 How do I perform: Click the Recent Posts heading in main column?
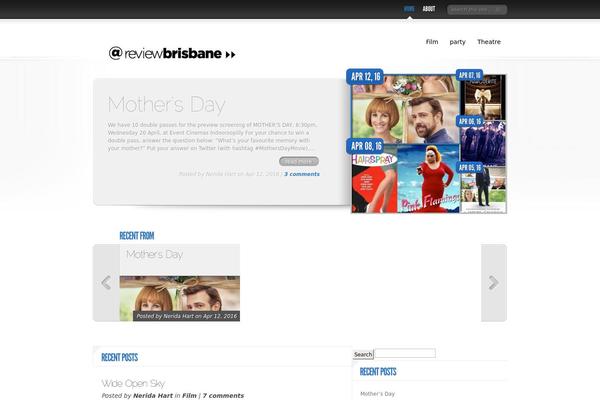coord(119,358)
